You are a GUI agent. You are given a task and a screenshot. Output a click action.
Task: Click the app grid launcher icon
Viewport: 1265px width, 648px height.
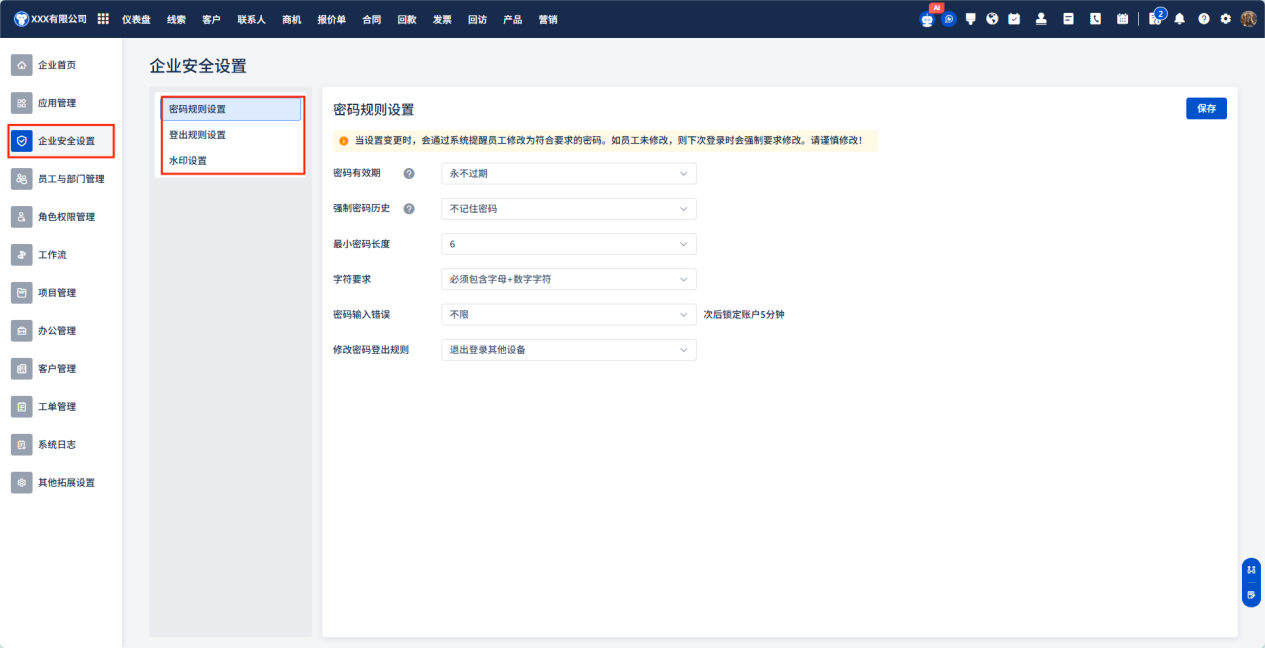[x=103, y=19]
